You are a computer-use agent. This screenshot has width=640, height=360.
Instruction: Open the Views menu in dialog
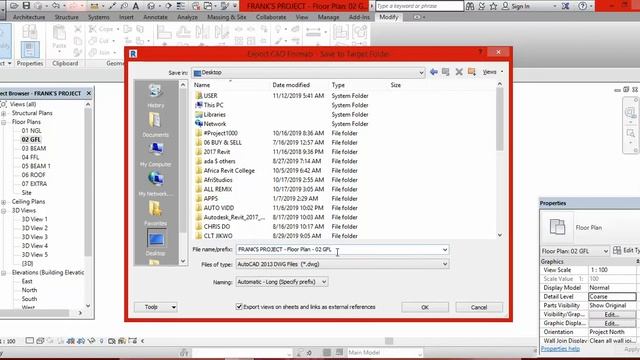(x=493, y=72)
